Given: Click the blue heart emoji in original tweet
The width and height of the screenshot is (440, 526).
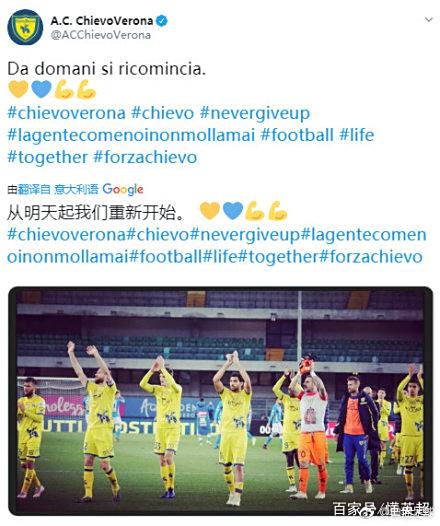Looking at the screenshot, I should tap(41, 89).
